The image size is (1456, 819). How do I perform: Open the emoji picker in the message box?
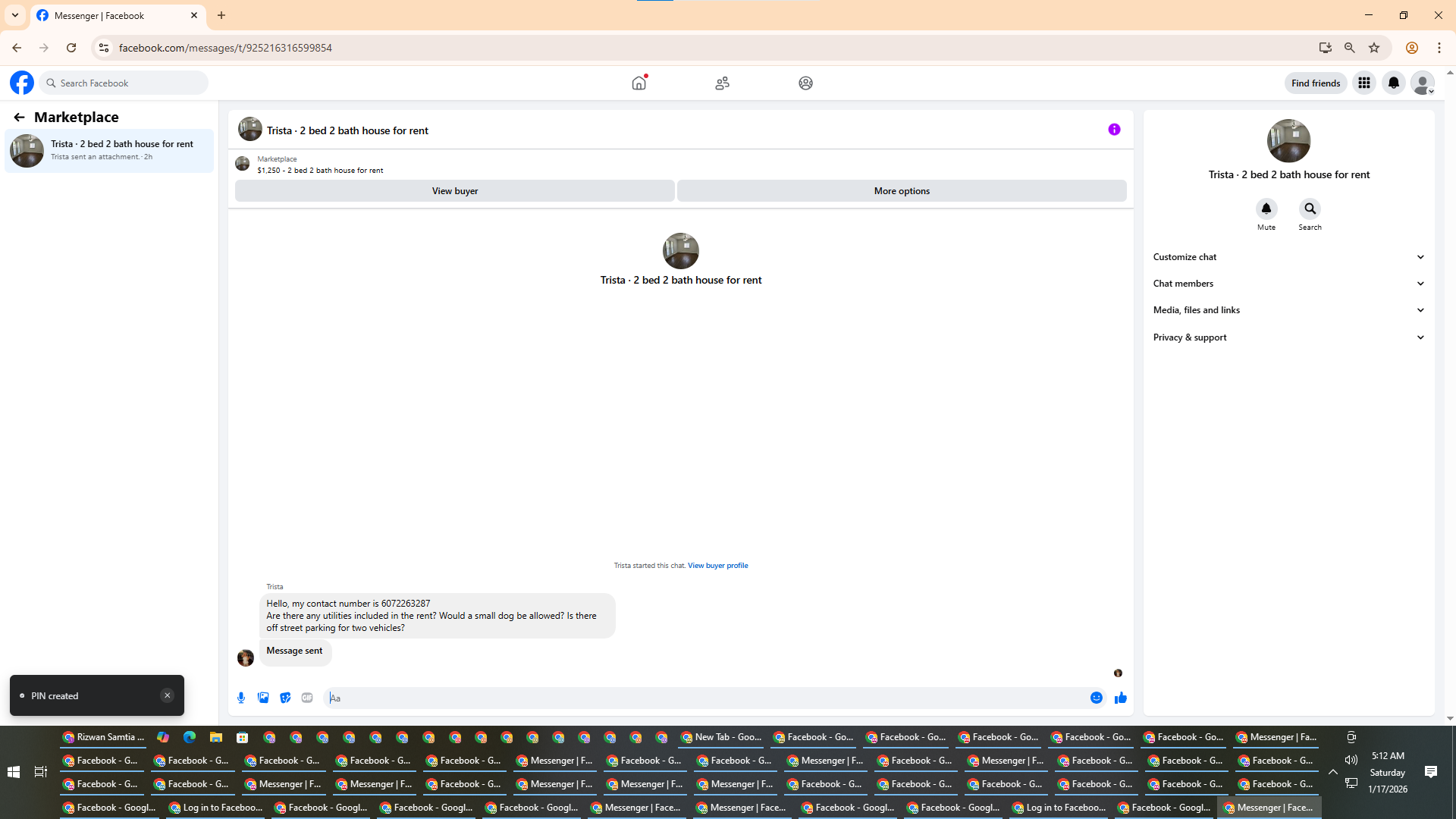click(x=1097, y=698)
